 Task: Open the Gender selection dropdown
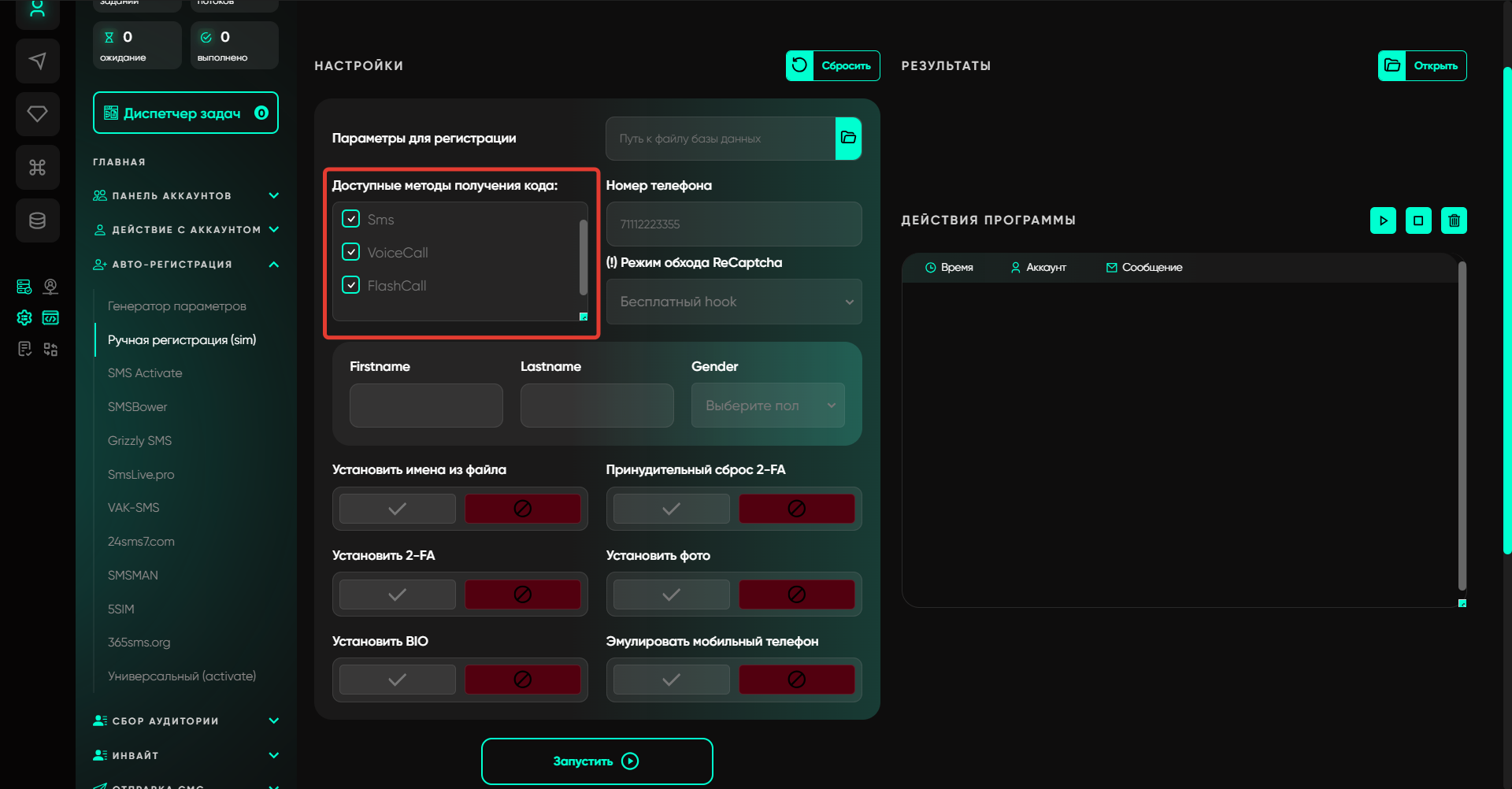(x=767, y=406)
